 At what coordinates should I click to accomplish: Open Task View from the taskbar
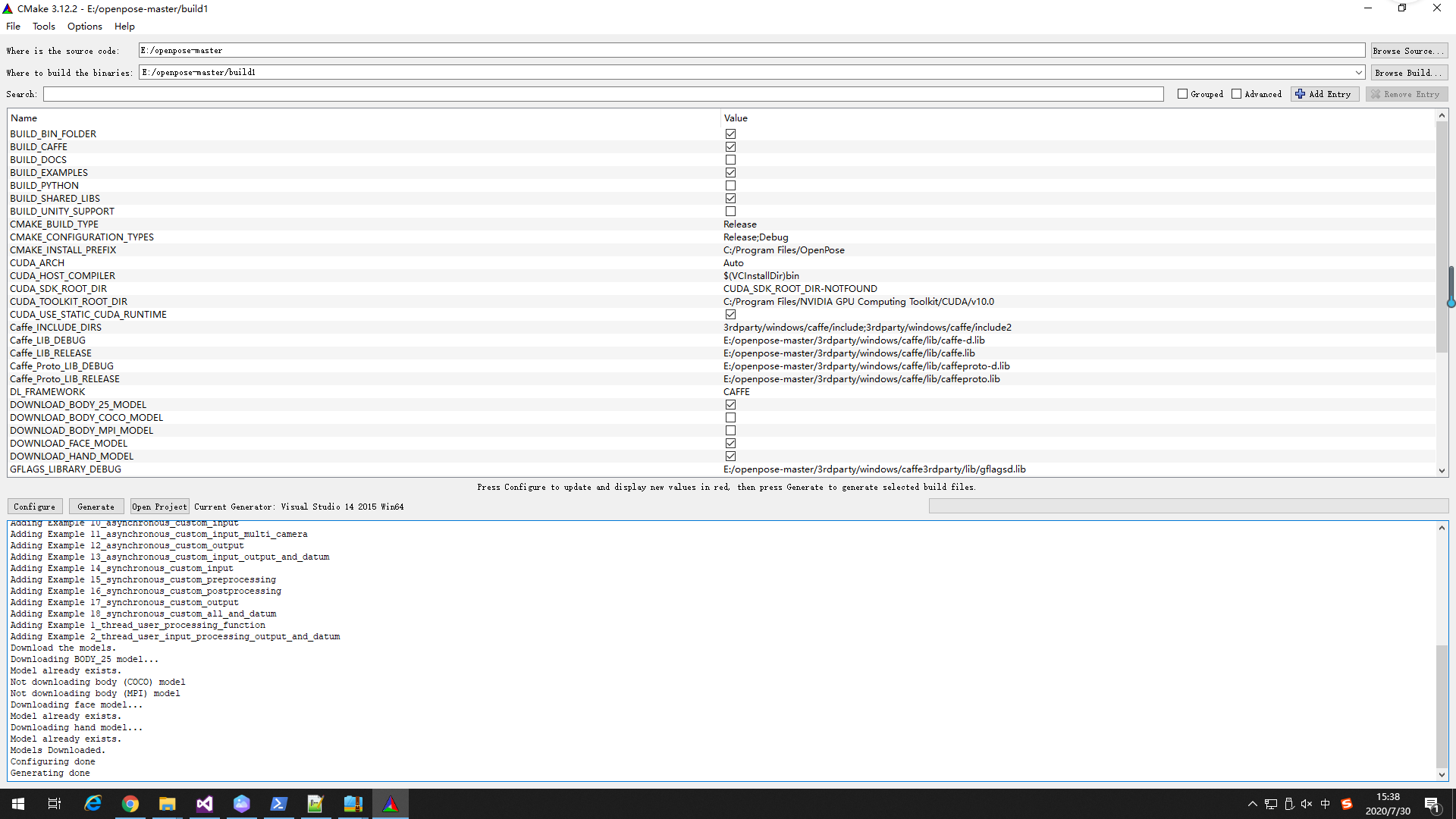[x=54, y=803]
